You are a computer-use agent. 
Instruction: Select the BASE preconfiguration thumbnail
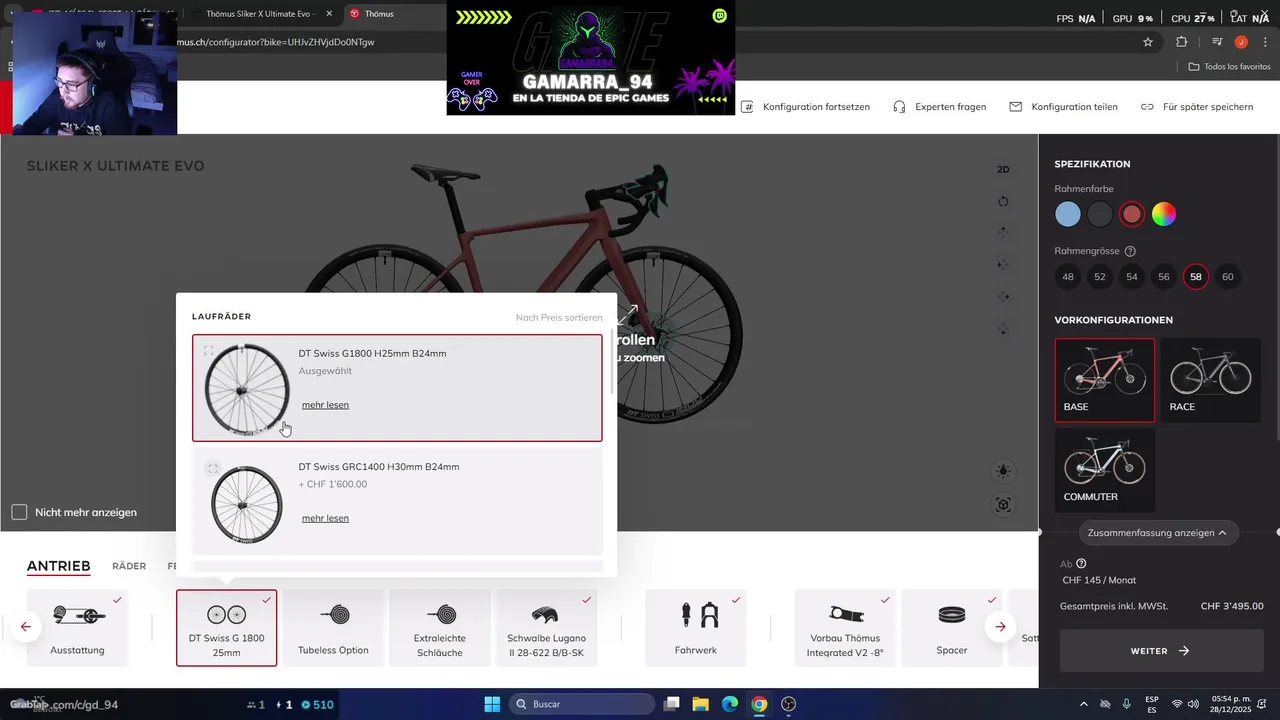[x=1105, y=380]
